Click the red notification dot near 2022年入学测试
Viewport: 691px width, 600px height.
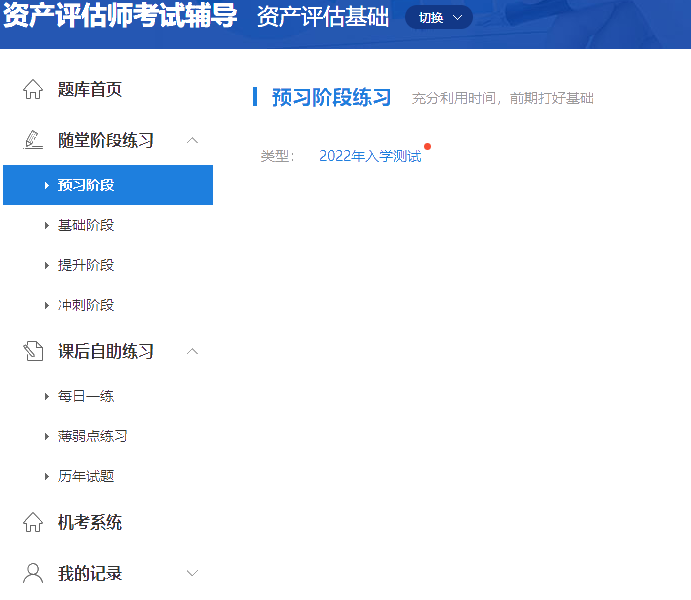(427, 146)
